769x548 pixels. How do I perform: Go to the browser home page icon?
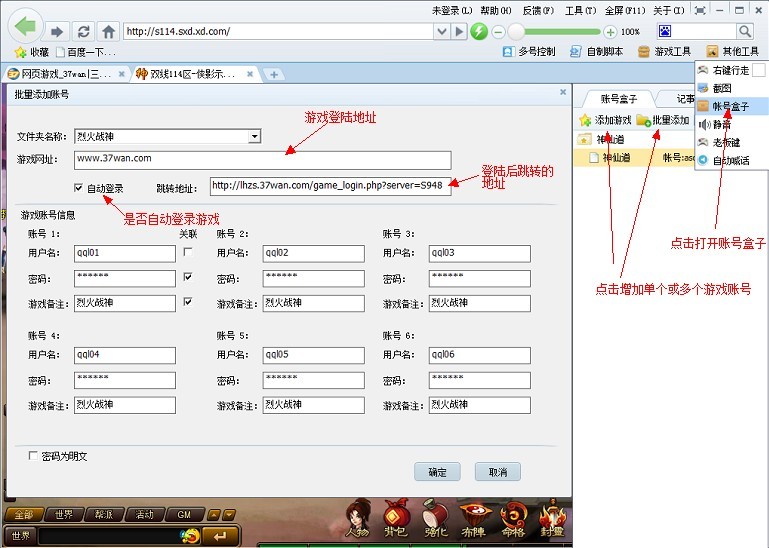click(x=108, y=32)
